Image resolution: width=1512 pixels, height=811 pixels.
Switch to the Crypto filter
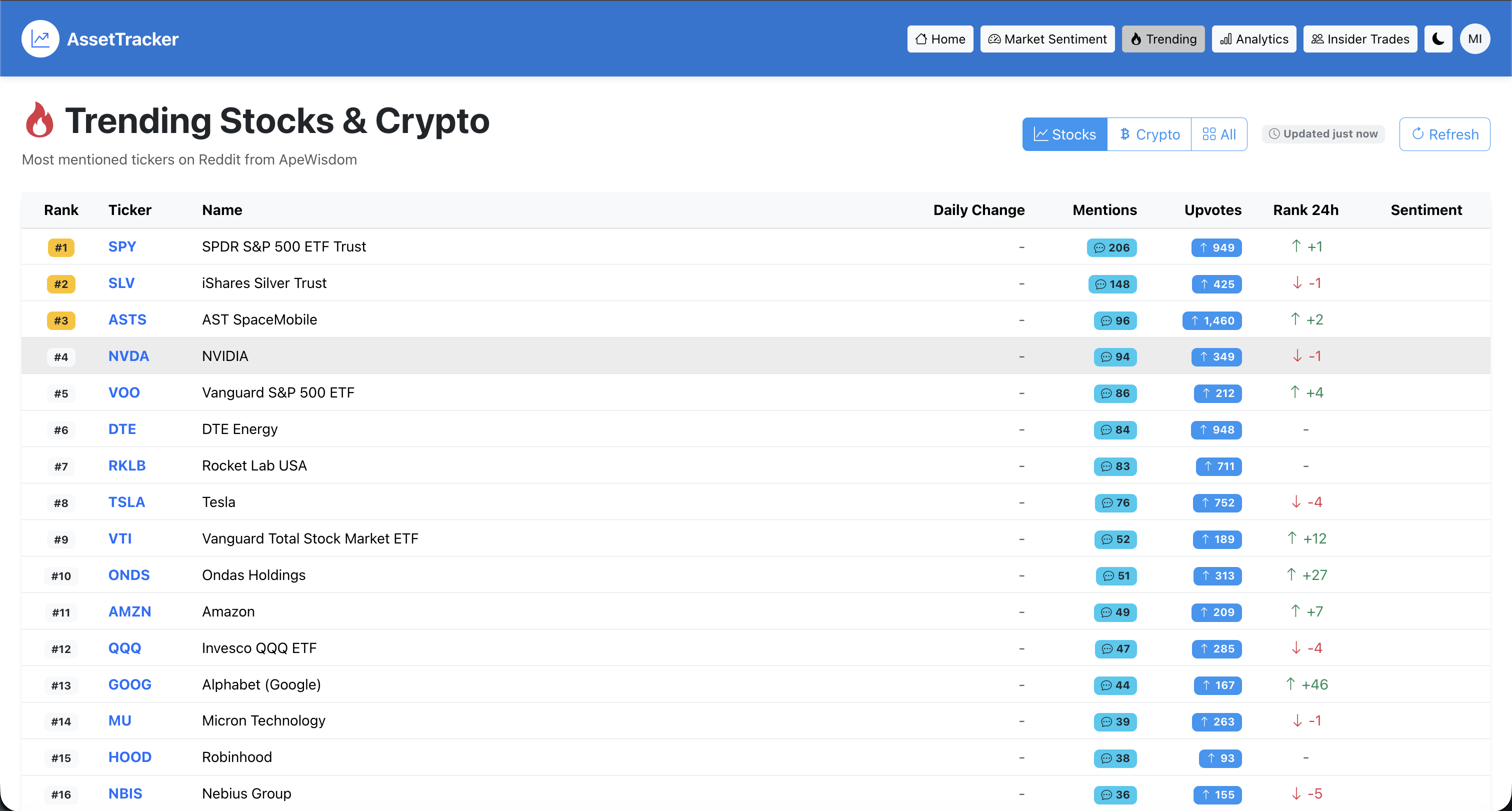tap(1149, 134)
